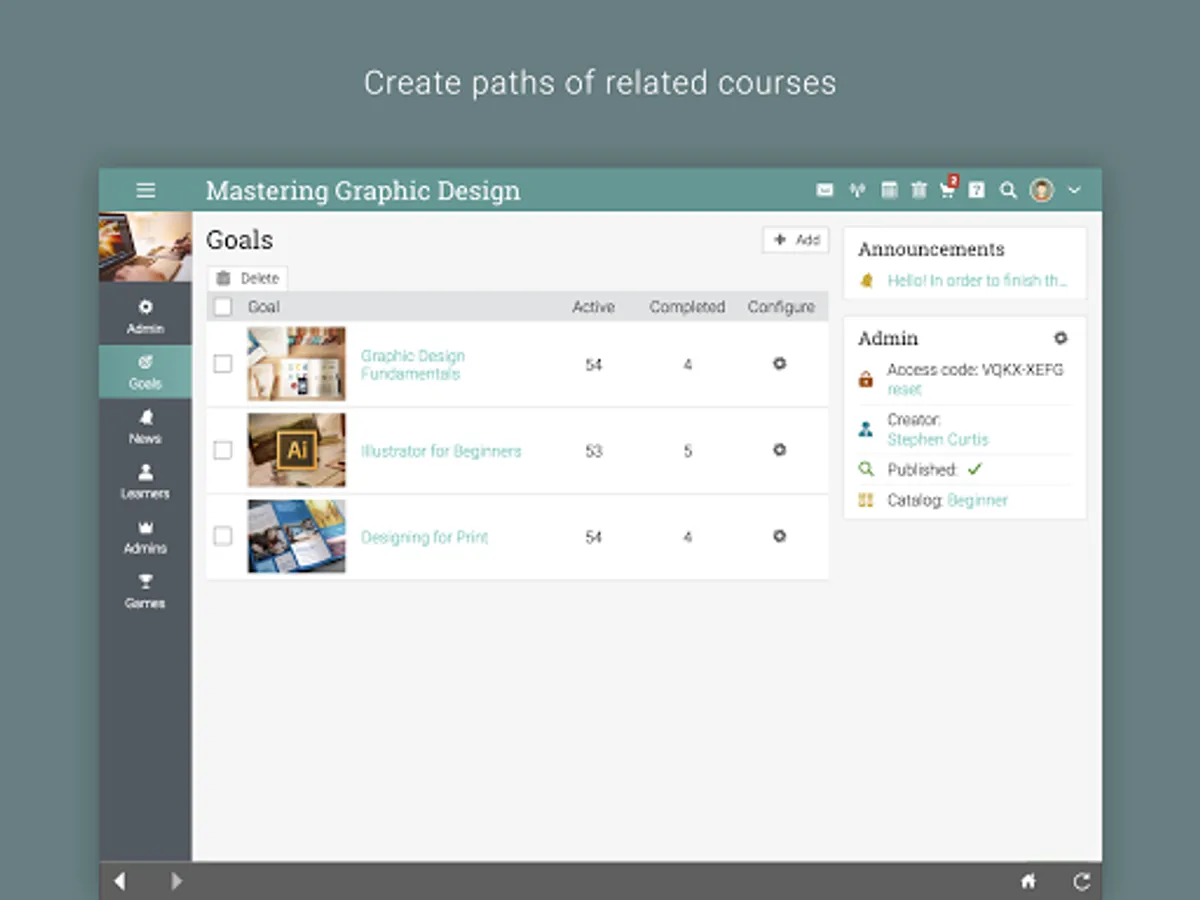
Task: Open the help question mark icon
Action: pyautogui.click(x=977, y=190)
